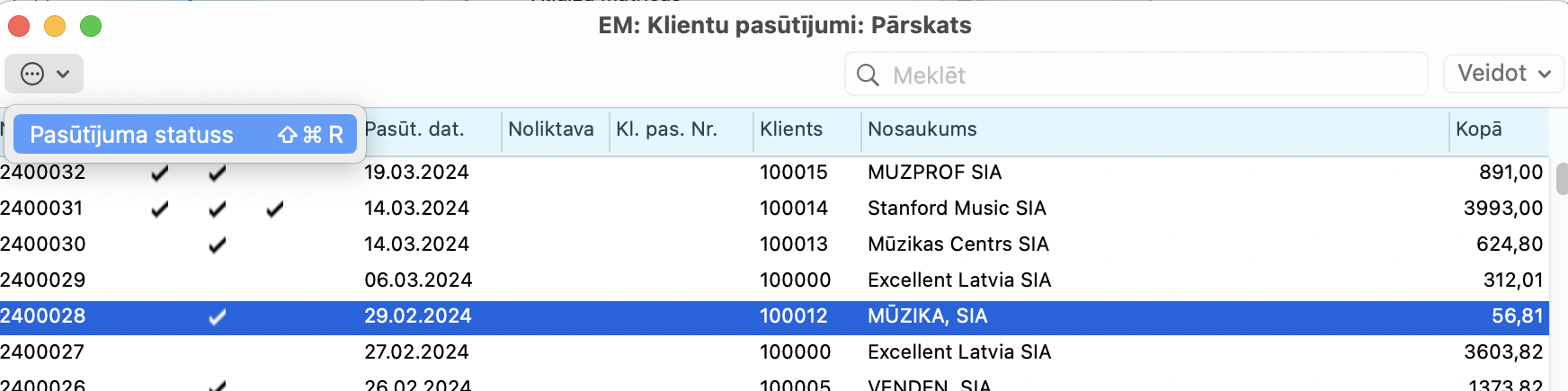The image size is (1568, 391).
Task: Toggle first checkmark in order 2400032 row
Action: [160, 173]
